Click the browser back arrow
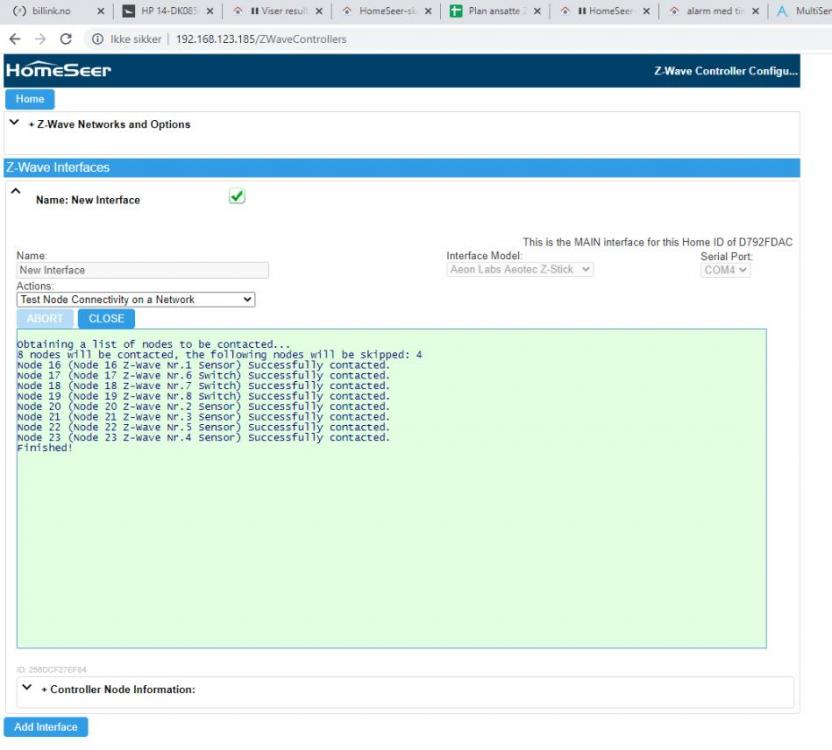Screen dimensions: 832x750 pos(14,39)
